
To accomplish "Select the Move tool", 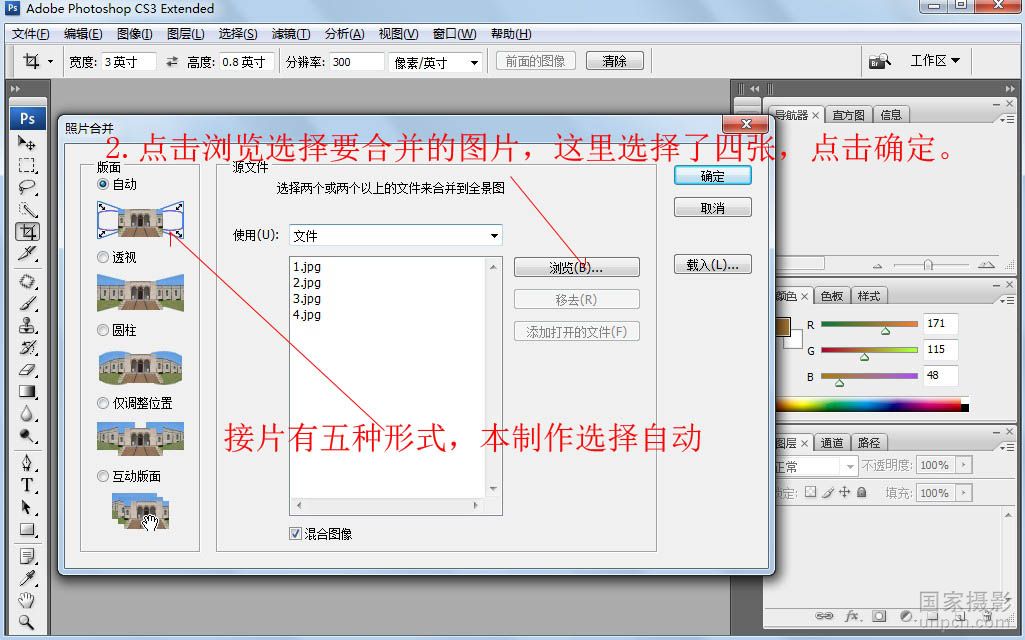I will (27, 143).
